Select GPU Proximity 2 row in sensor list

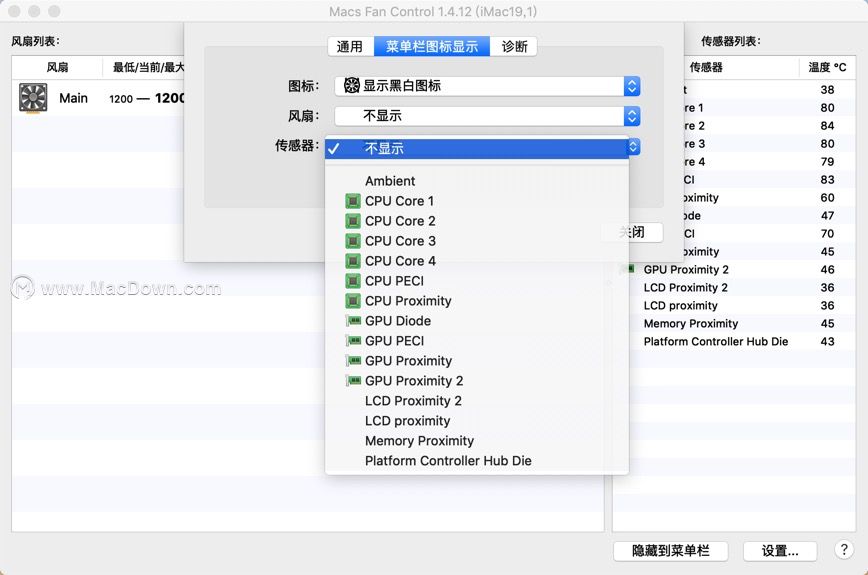(734, 270)
